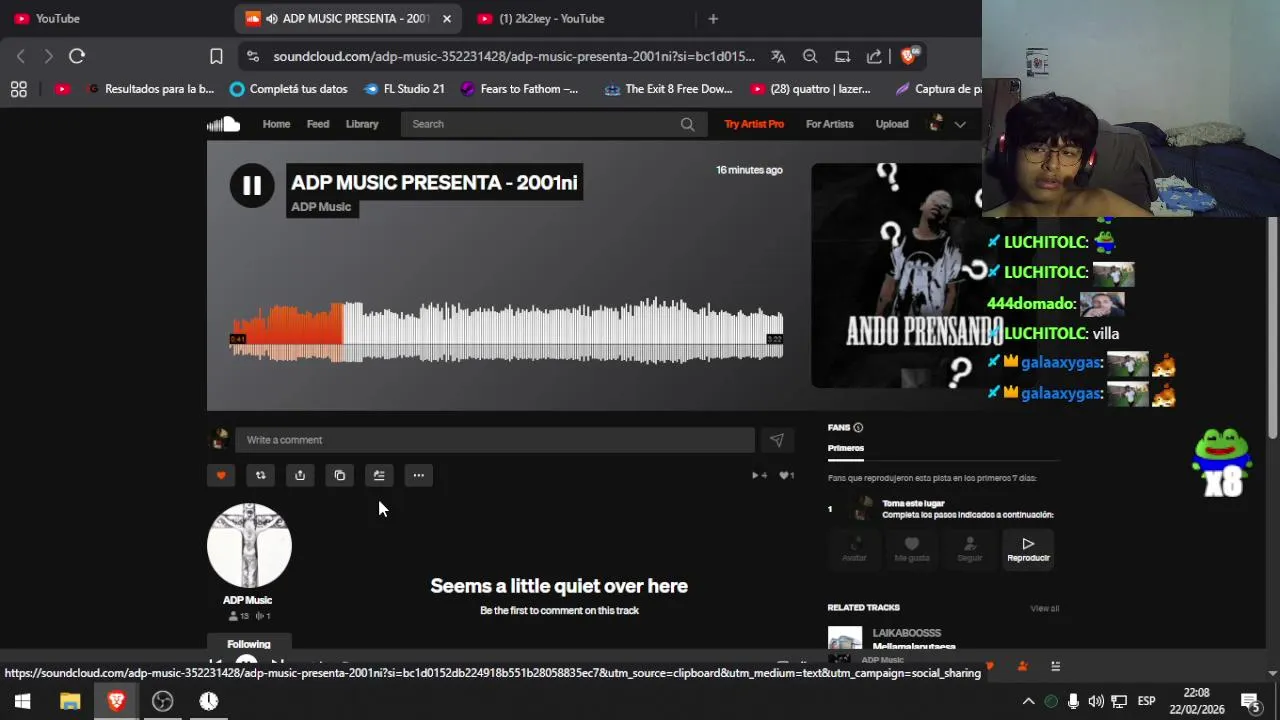Click View all for Related Tracks
The image size is (1280, 720).
pos(1045,608)
